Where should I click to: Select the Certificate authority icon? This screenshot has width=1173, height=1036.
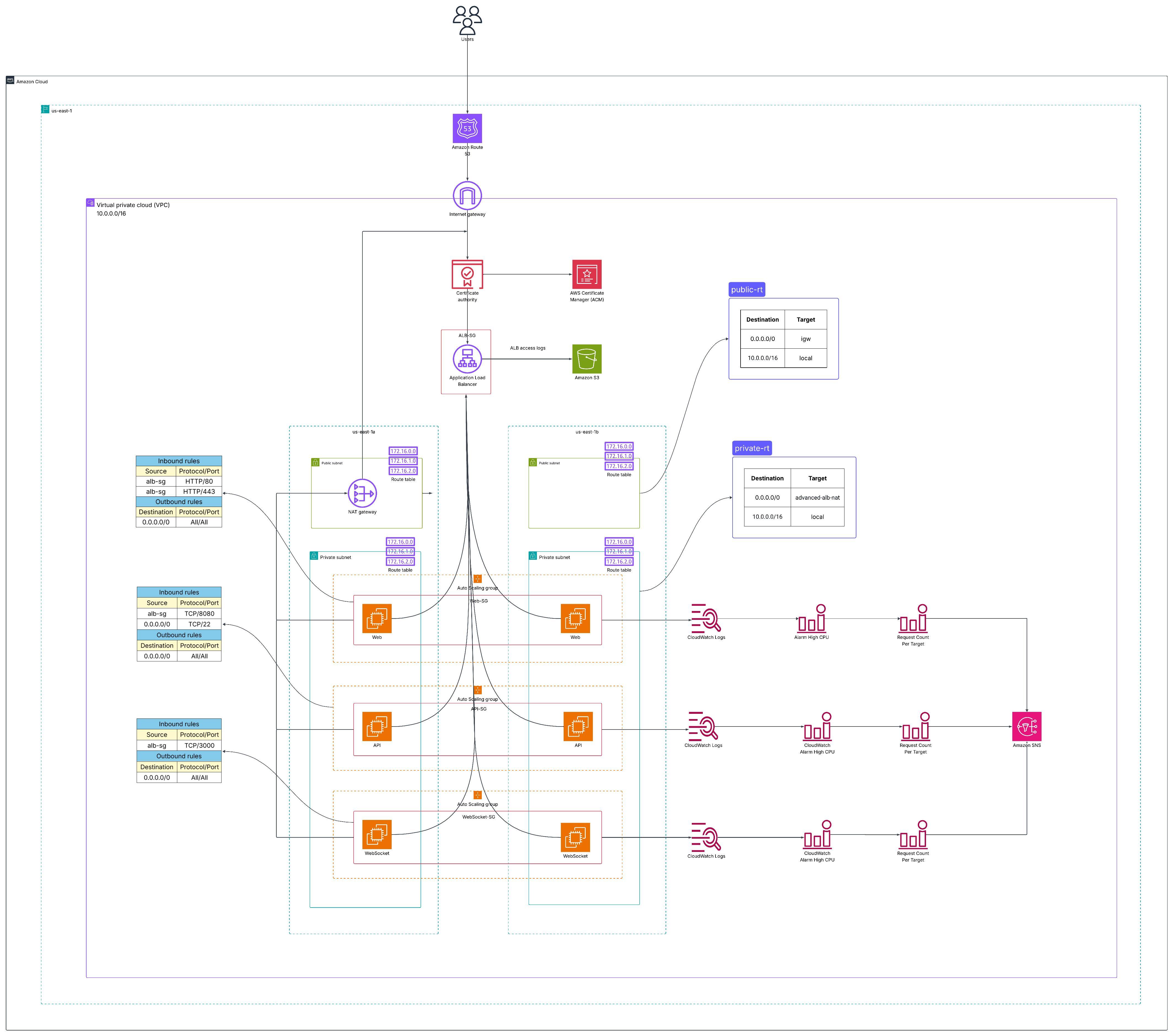pyautogui.click(x=467, y=274)
